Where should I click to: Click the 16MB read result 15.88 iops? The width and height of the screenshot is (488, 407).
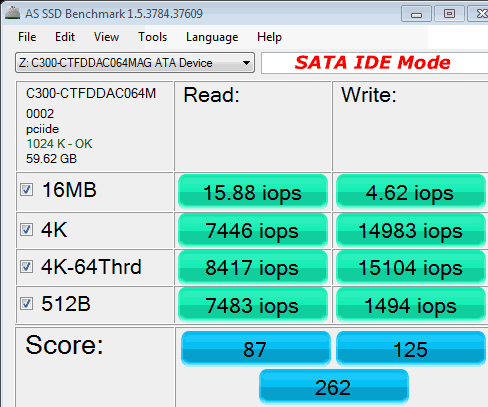point(253,192)
